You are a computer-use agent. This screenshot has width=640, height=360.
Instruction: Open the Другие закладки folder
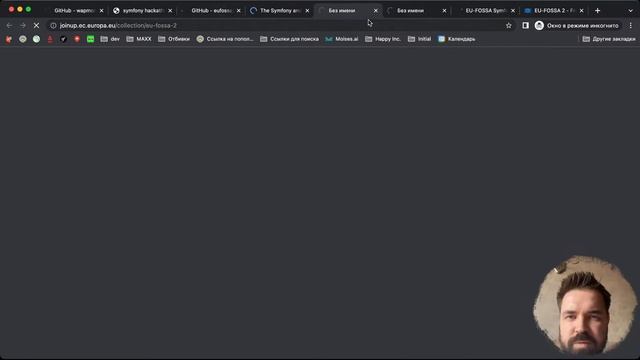coord(609,39)
